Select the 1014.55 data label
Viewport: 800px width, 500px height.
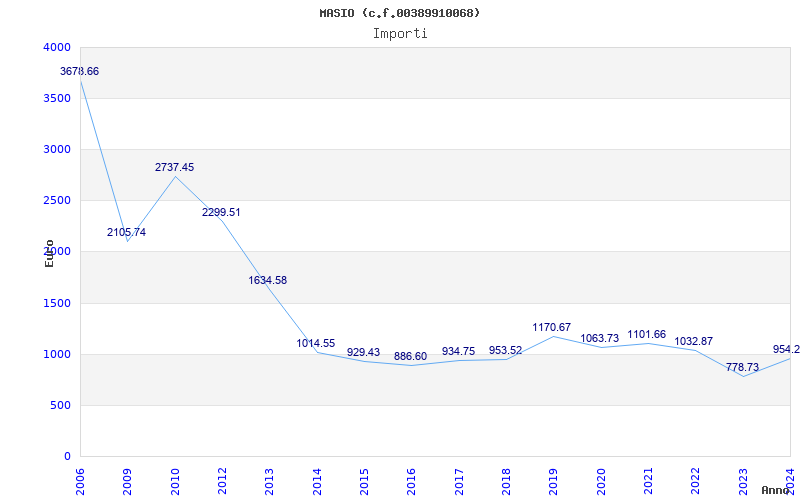click(x=316, y=344)
